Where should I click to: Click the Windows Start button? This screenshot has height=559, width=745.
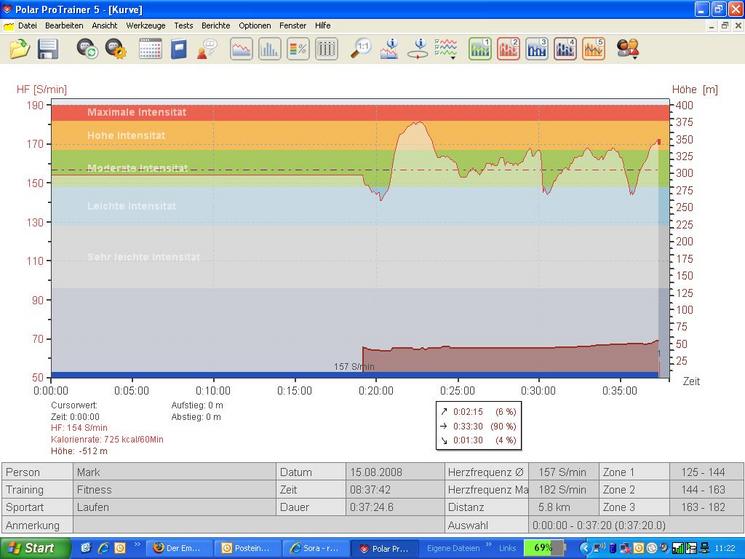[x=33, y=548]
